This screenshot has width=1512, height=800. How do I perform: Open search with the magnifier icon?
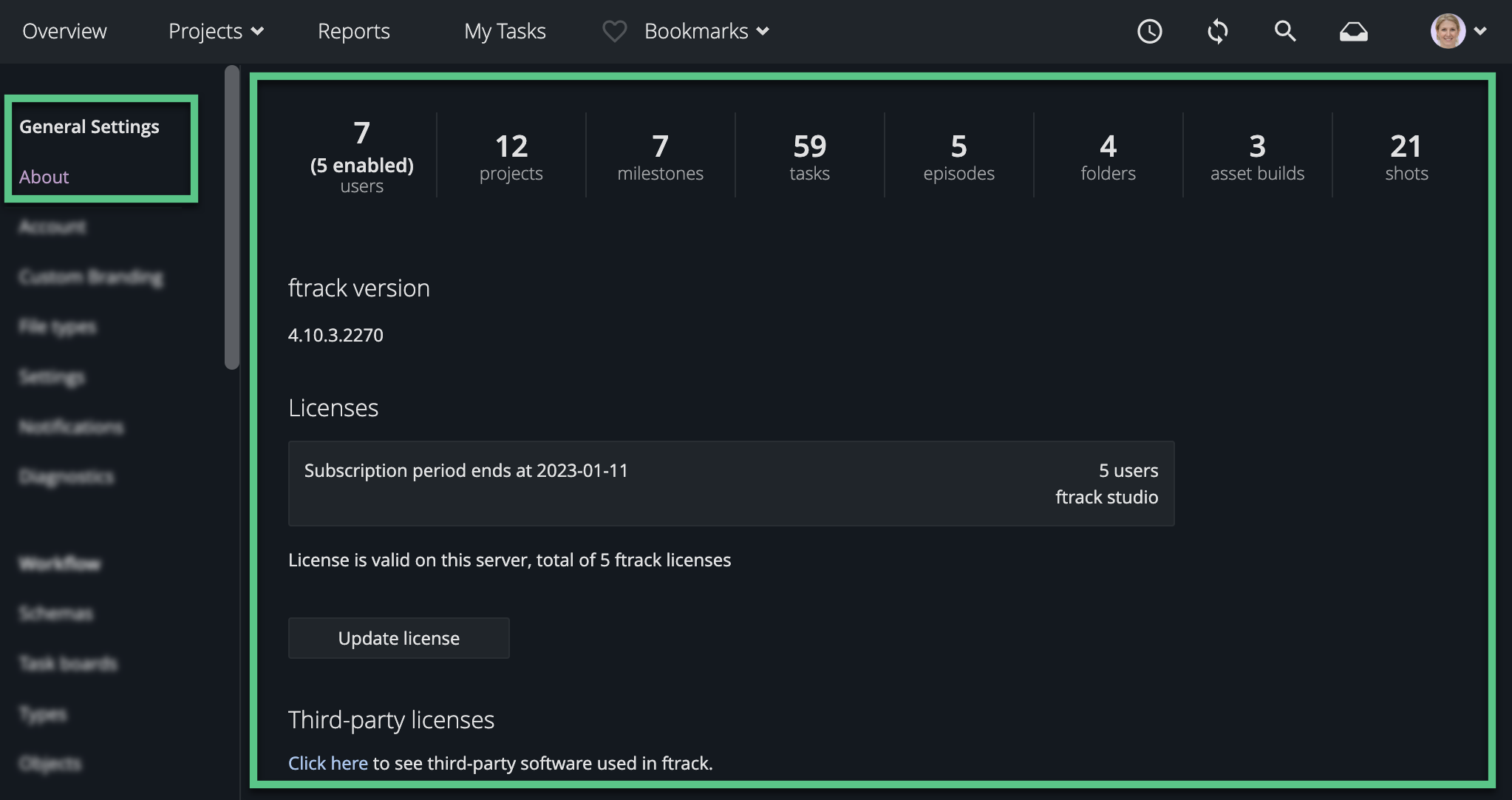pos(1285,31)
